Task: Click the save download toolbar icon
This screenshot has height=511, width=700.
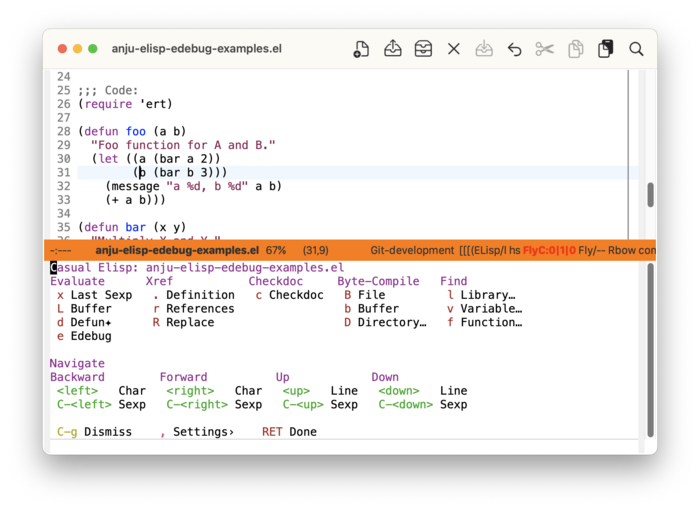Action: click(x=484, y=49)
